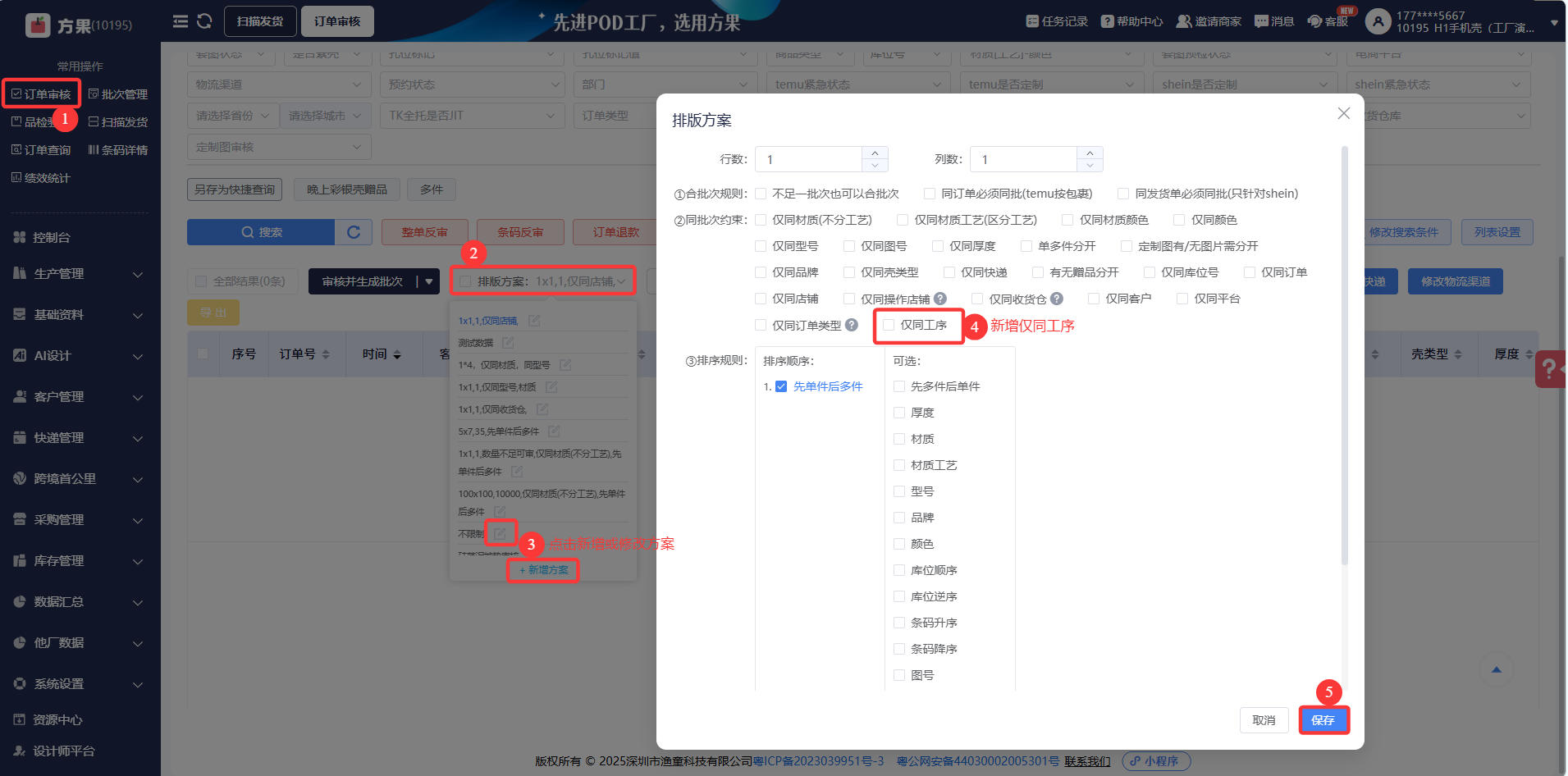
Task: Click + 新增方案
Action: 543,570
